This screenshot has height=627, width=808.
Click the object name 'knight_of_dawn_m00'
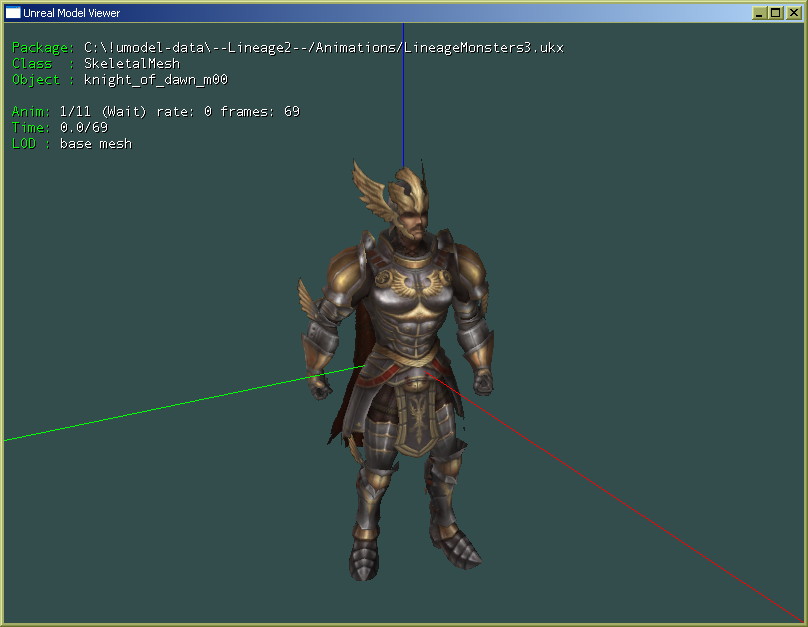click(x=156, y=79)
